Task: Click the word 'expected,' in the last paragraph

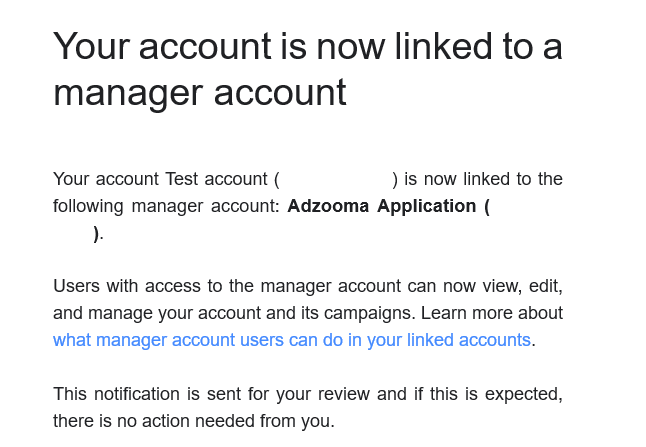Action: pos(524,394)
